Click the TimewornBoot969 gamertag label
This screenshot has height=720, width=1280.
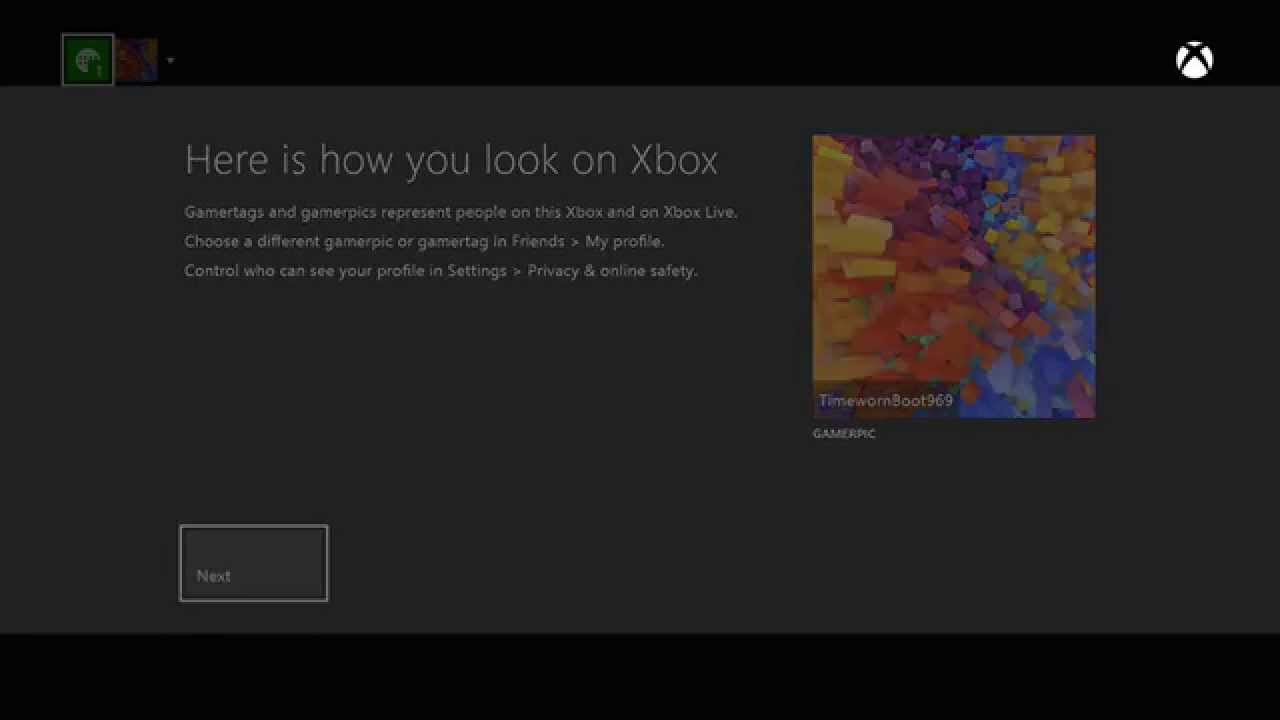coord(886,400)
